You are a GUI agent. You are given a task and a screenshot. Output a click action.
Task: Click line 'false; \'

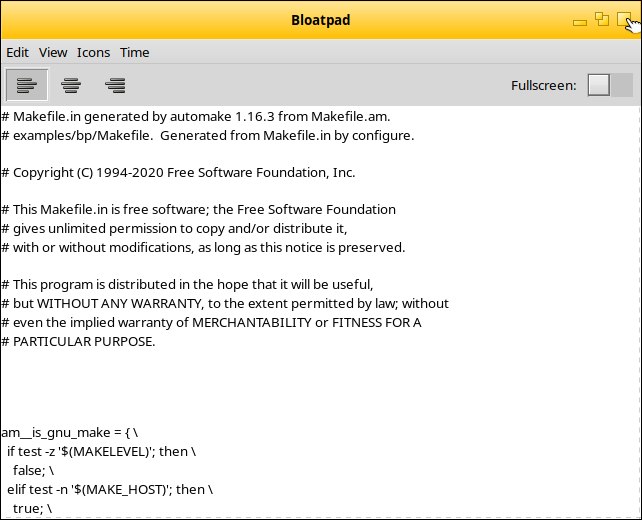(33, 470)
